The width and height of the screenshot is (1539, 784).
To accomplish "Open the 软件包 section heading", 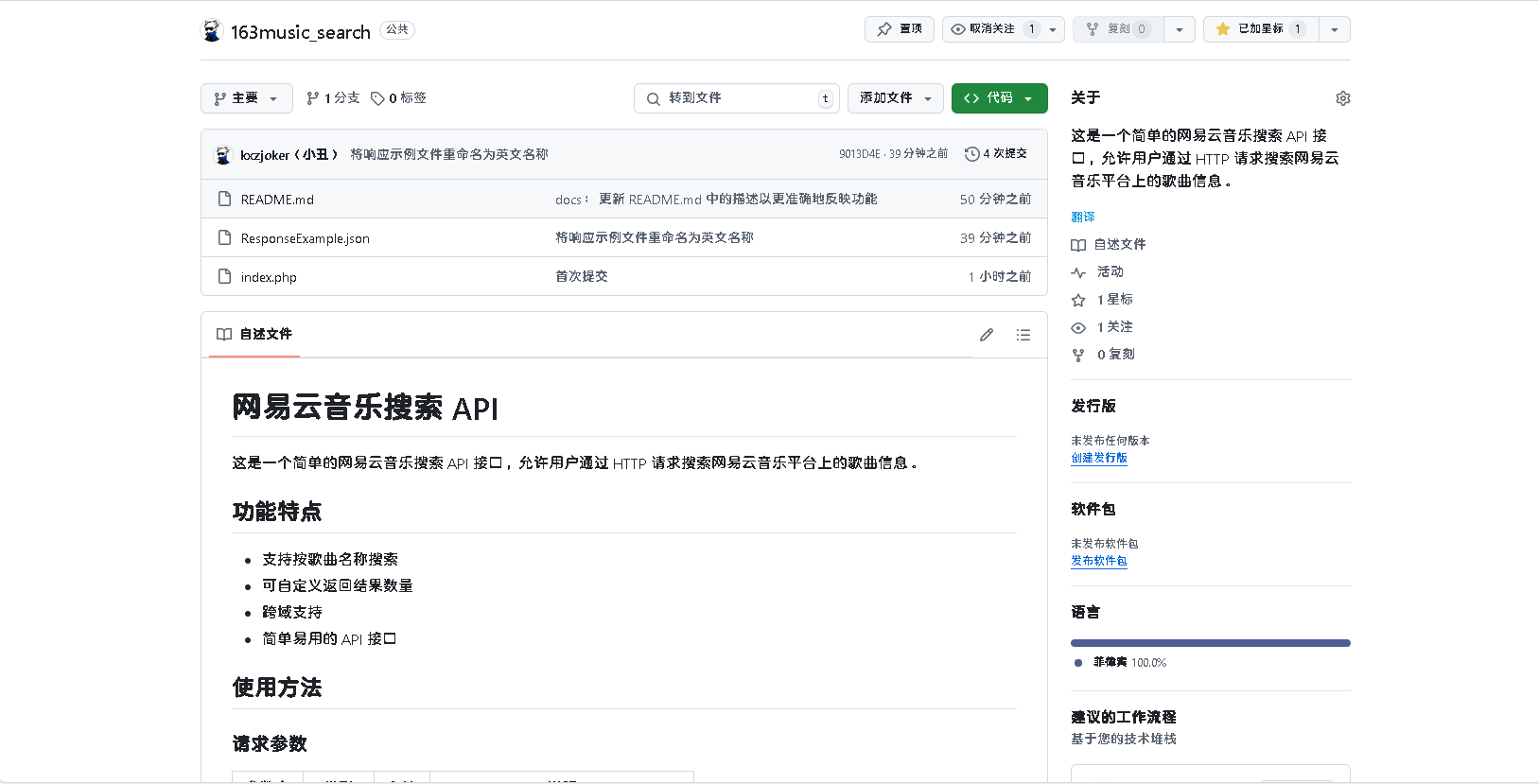I will point(1093,509).
